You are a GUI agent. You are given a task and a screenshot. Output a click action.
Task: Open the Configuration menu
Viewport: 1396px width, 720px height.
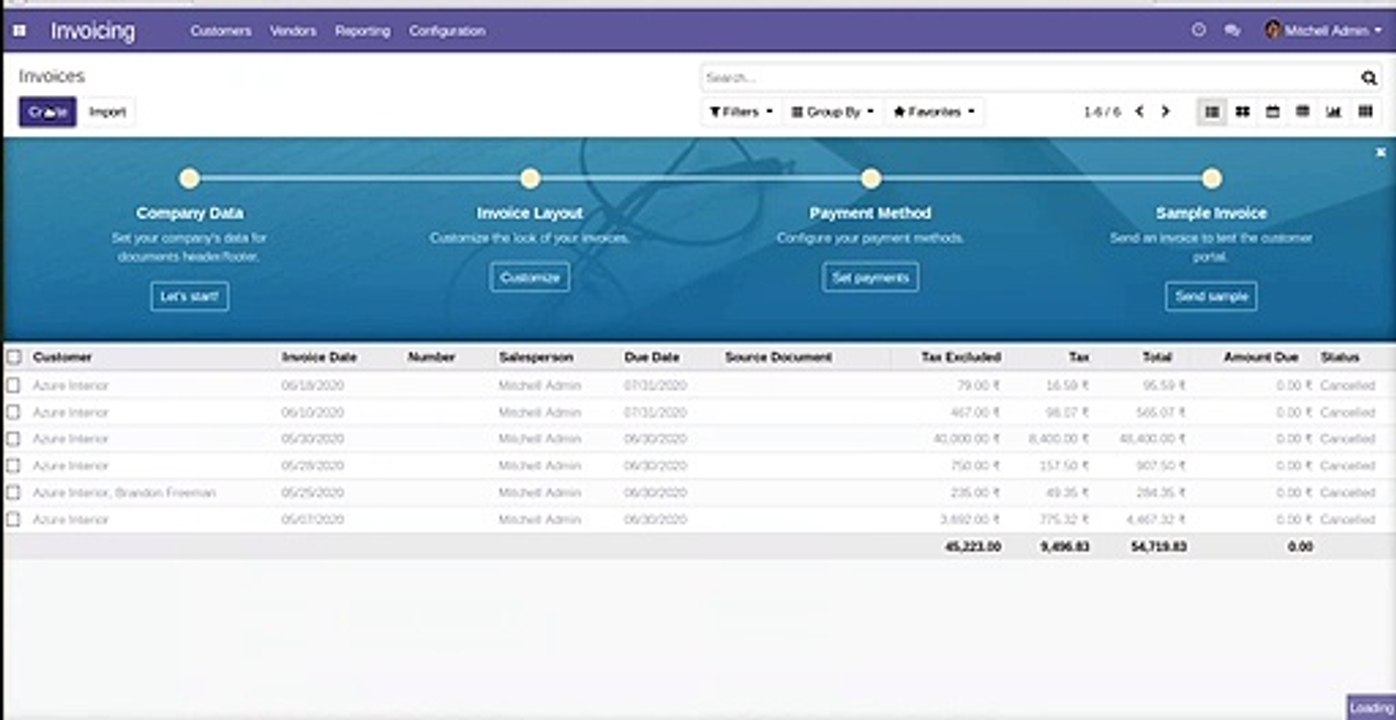coord(447,31)
